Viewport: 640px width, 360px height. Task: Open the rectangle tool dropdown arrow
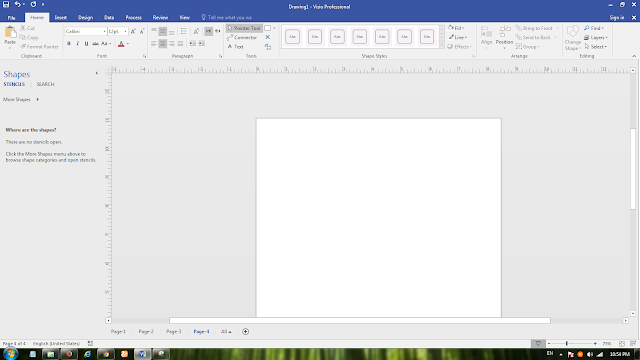point(274,28)
